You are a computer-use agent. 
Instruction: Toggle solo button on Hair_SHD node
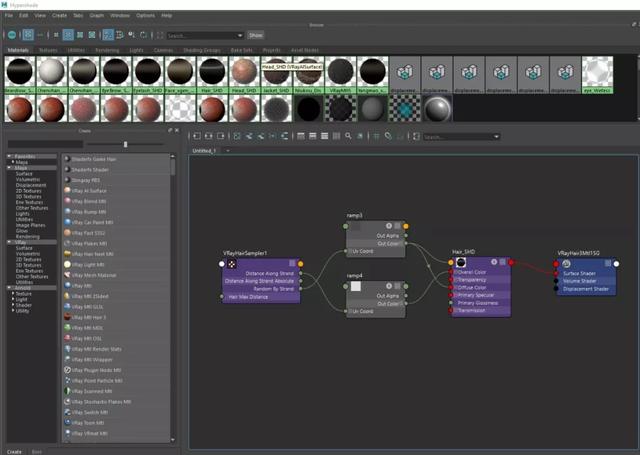pyautogui.click(x=494, y=262)
